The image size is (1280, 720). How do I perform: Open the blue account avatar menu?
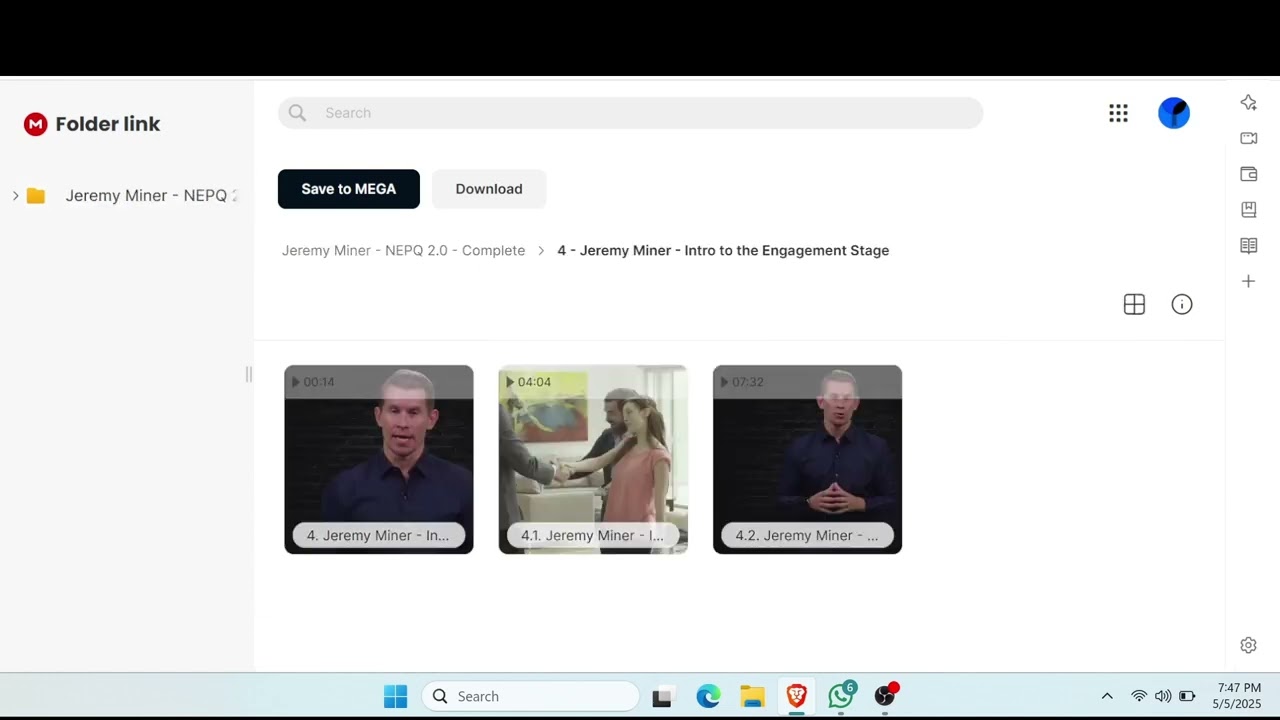click(1174, 113)
